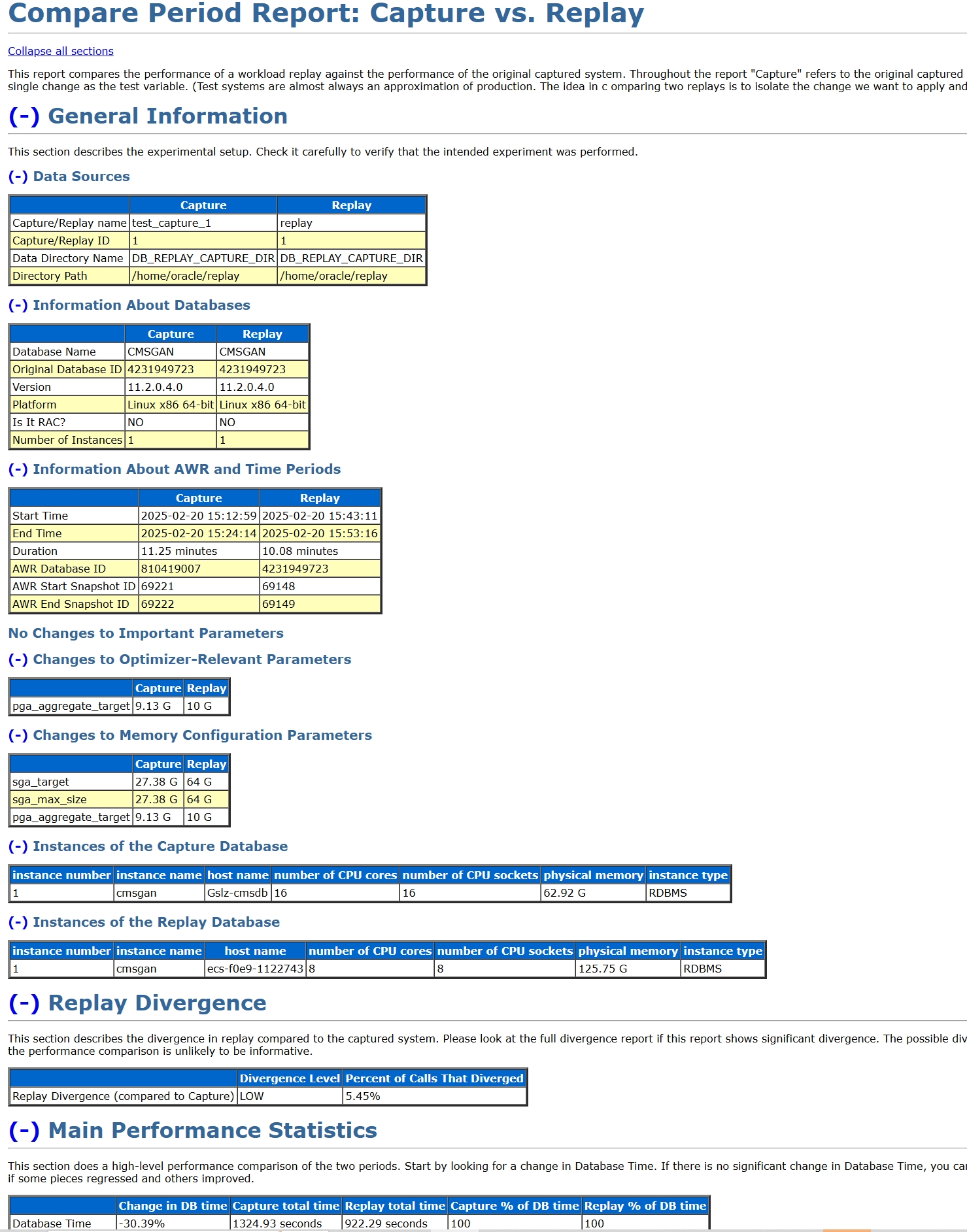Collapse the Data Sources subsection
This screenshot has height=1232, width=967.
tap(18, 176)
